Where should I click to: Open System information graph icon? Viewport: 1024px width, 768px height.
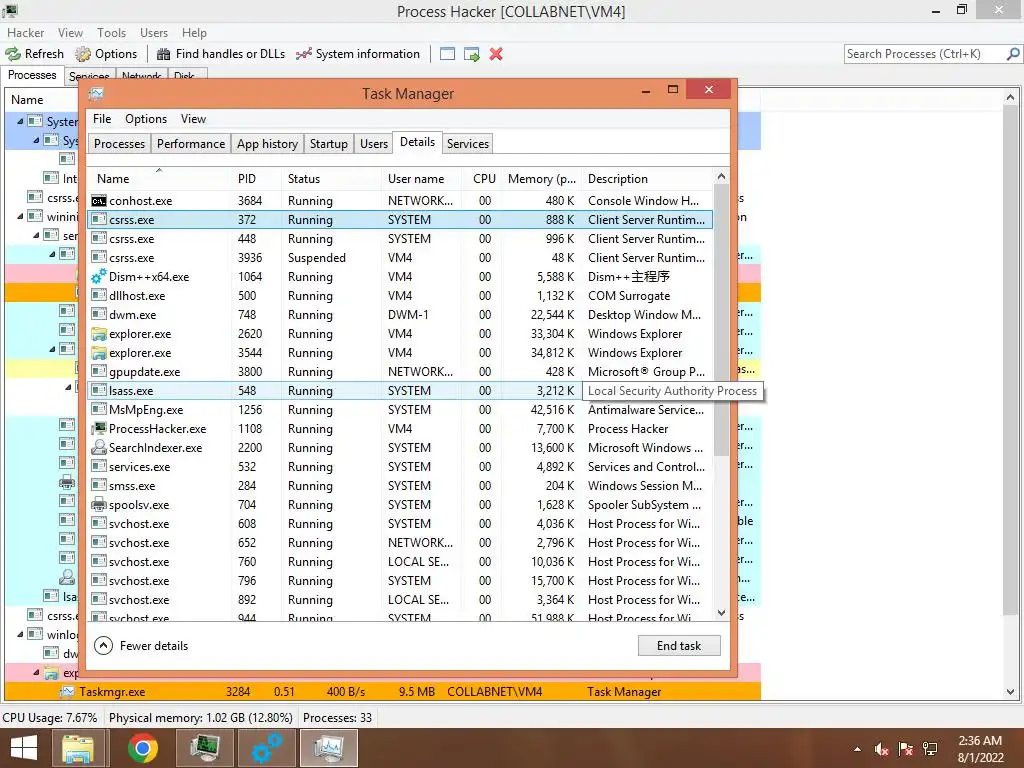pos(304,54)
